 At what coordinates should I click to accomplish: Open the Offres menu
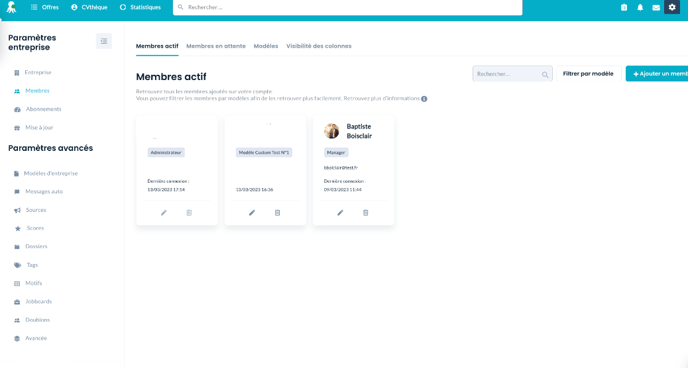45,7
